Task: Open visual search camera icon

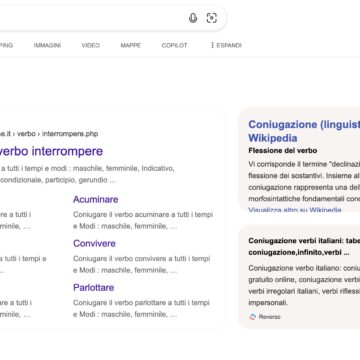Action: pyautogui.click(x=212, y=18)
